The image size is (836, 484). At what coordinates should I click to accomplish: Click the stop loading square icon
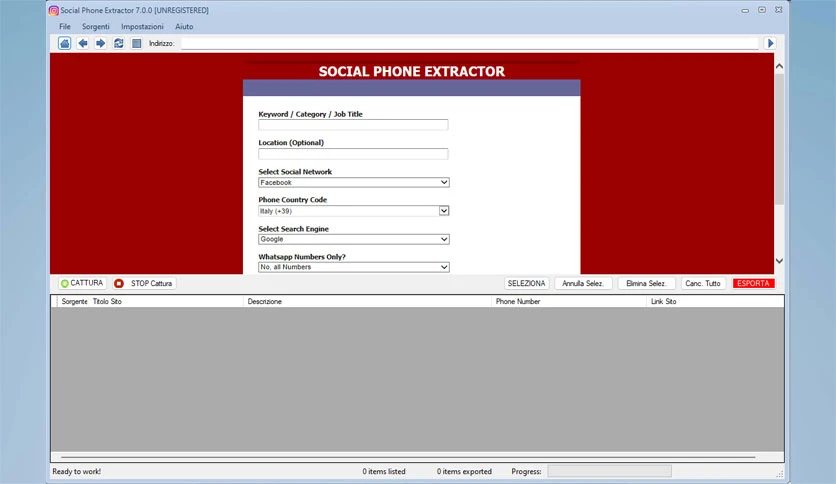pyautogui.click(x=136, y=43)
